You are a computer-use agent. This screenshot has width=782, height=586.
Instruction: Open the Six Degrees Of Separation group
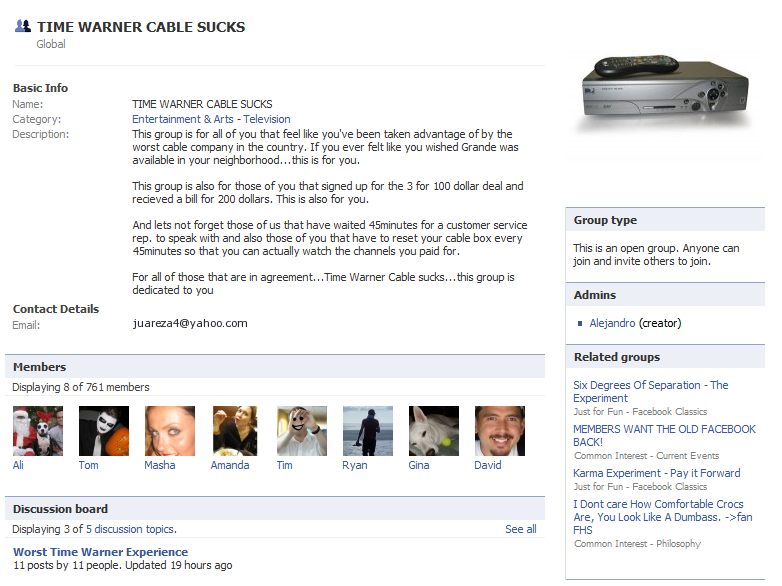tap(650, 391)
